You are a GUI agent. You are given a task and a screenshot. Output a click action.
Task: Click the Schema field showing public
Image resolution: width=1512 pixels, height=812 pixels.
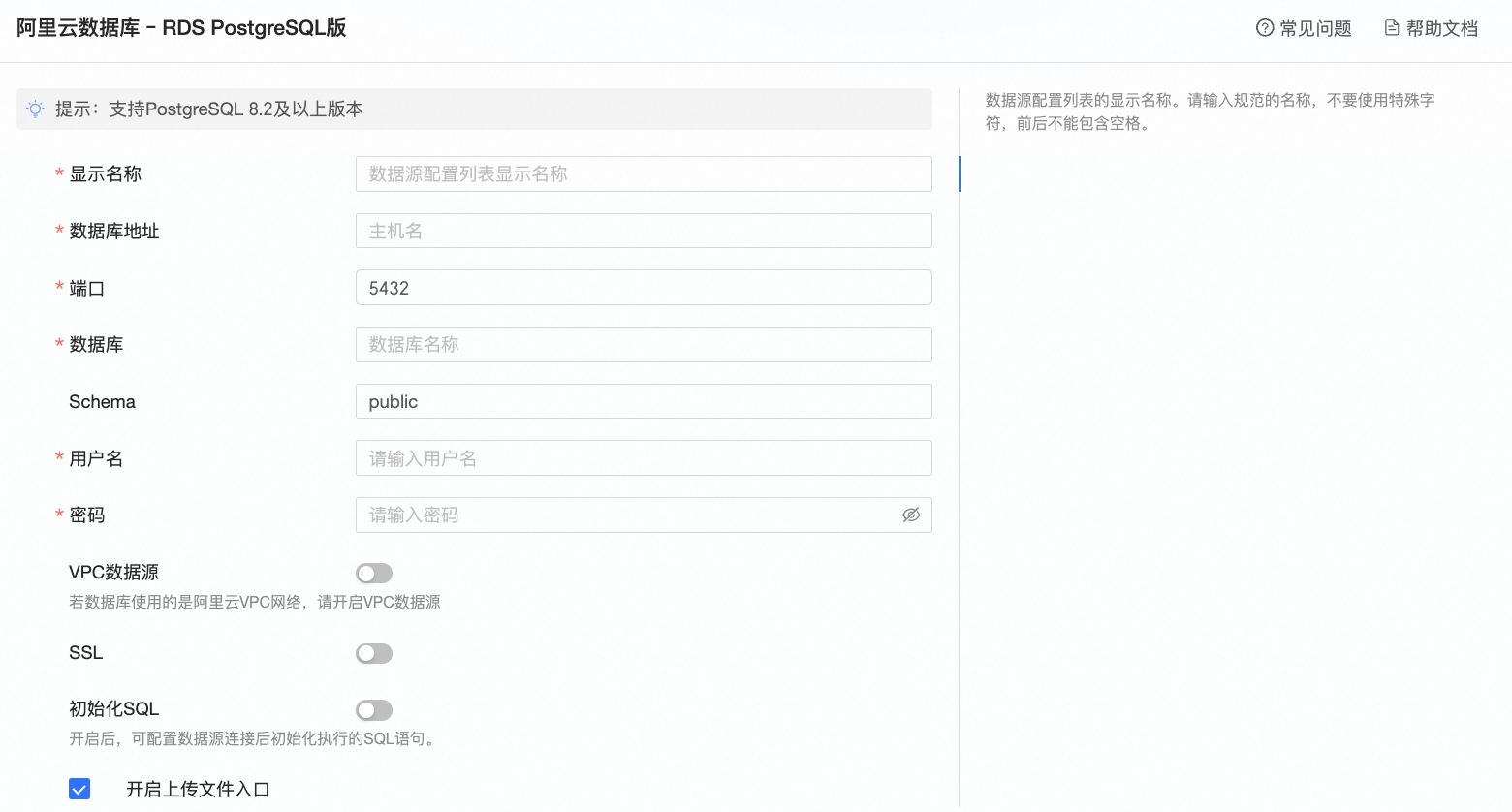coord(644,401)
